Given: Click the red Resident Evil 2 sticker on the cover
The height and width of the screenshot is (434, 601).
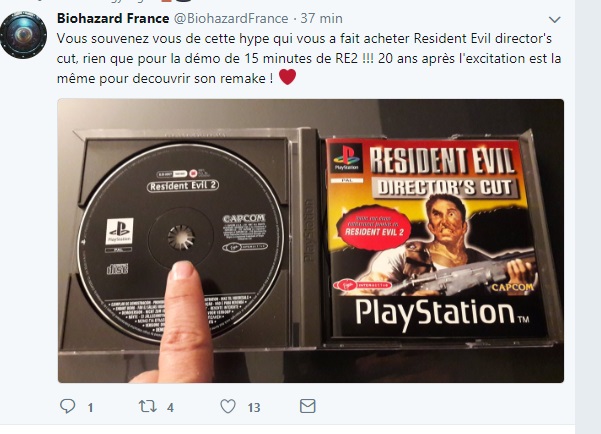Looking at the screenshot, I should pos(374,228).
